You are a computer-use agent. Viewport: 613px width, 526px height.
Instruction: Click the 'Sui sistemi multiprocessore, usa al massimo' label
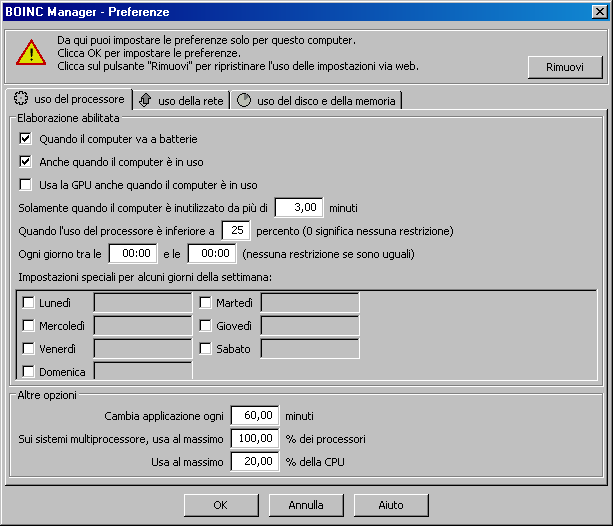pos(121,439)
